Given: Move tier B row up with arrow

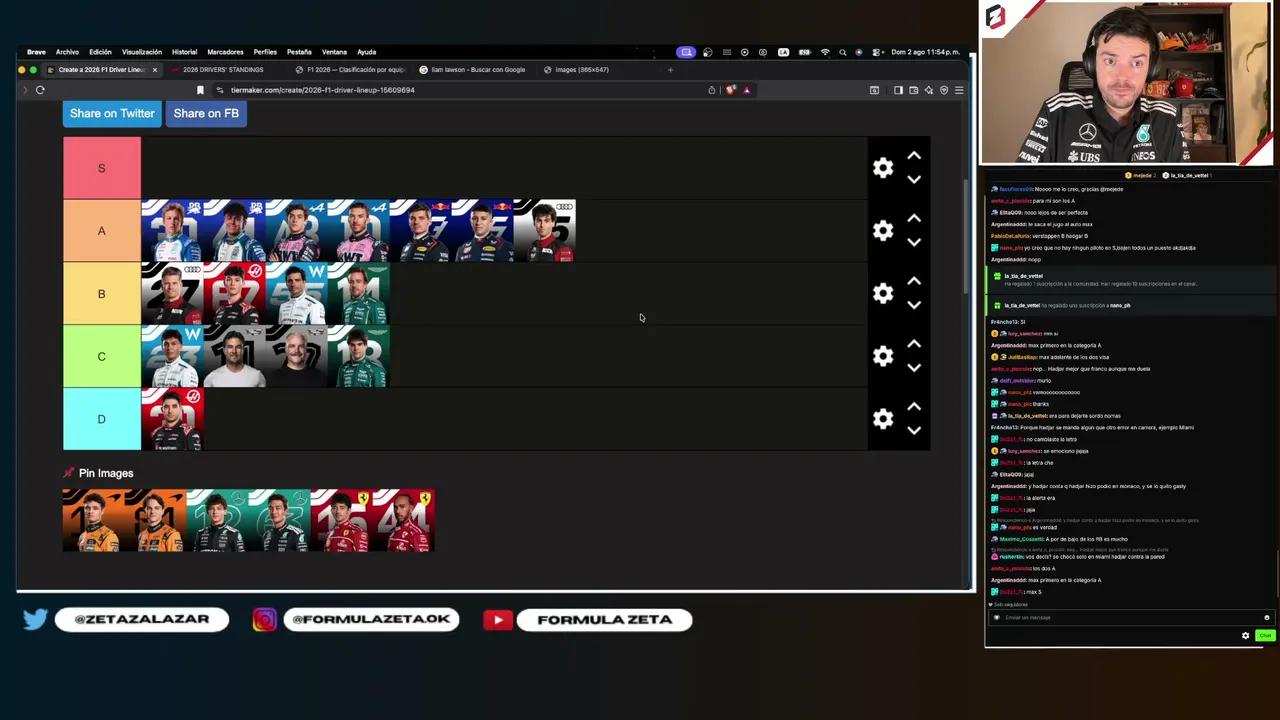Looking at the screenshot, I should point(914,282).
